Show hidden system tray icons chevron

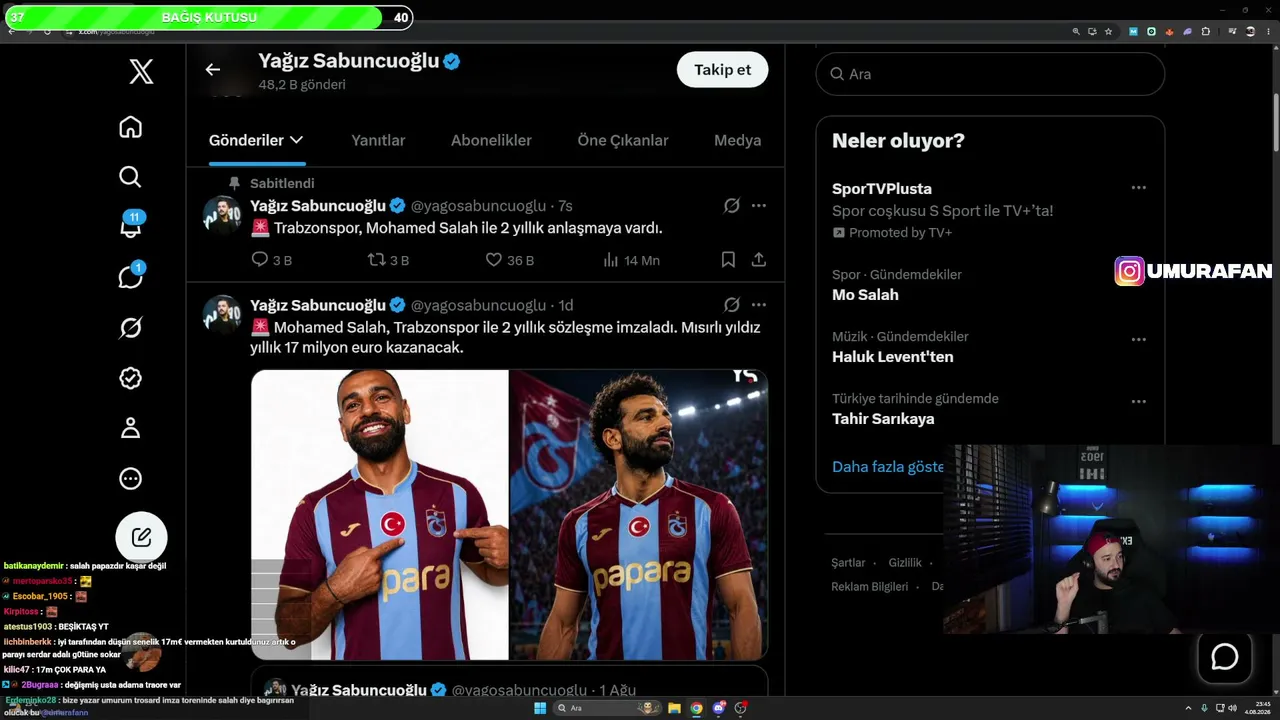[x=1189, y=708]
